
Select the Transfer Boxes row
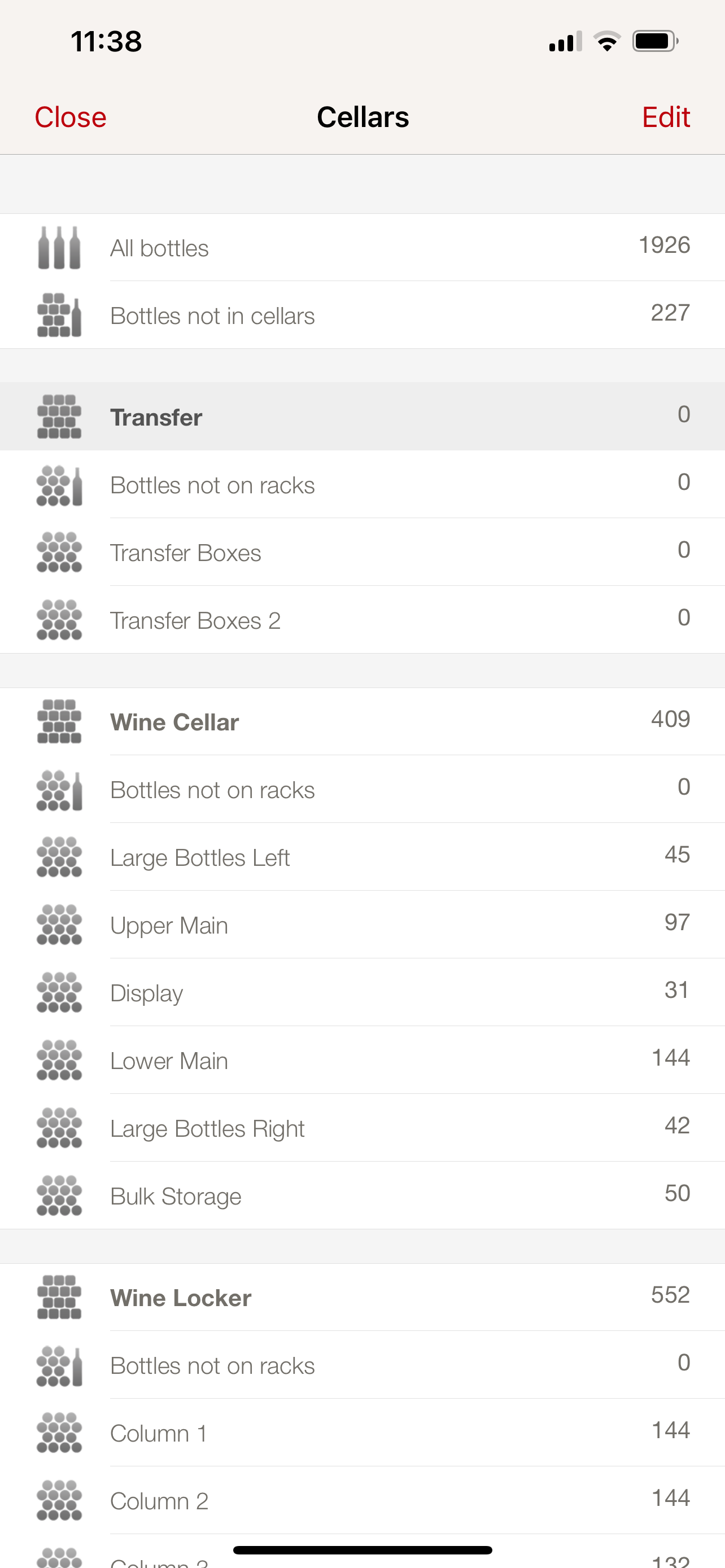pos(186,553)
